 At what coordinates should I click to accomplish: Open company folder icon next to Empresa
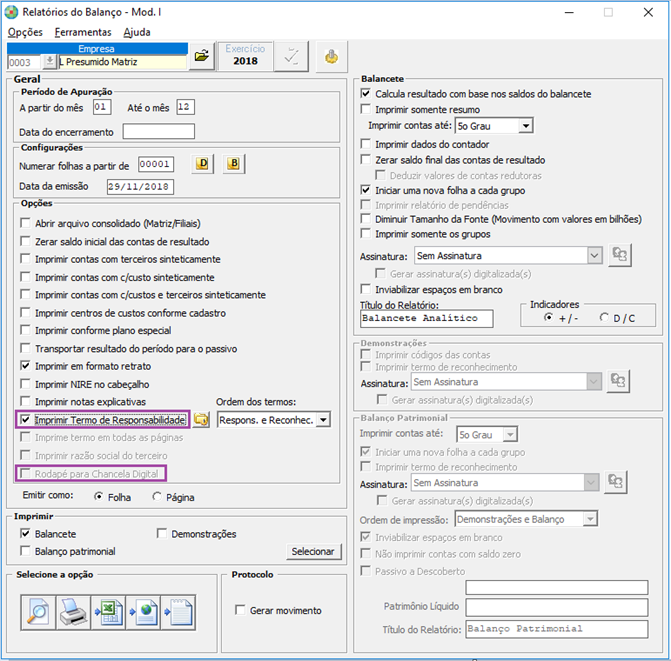pos(202,56)
